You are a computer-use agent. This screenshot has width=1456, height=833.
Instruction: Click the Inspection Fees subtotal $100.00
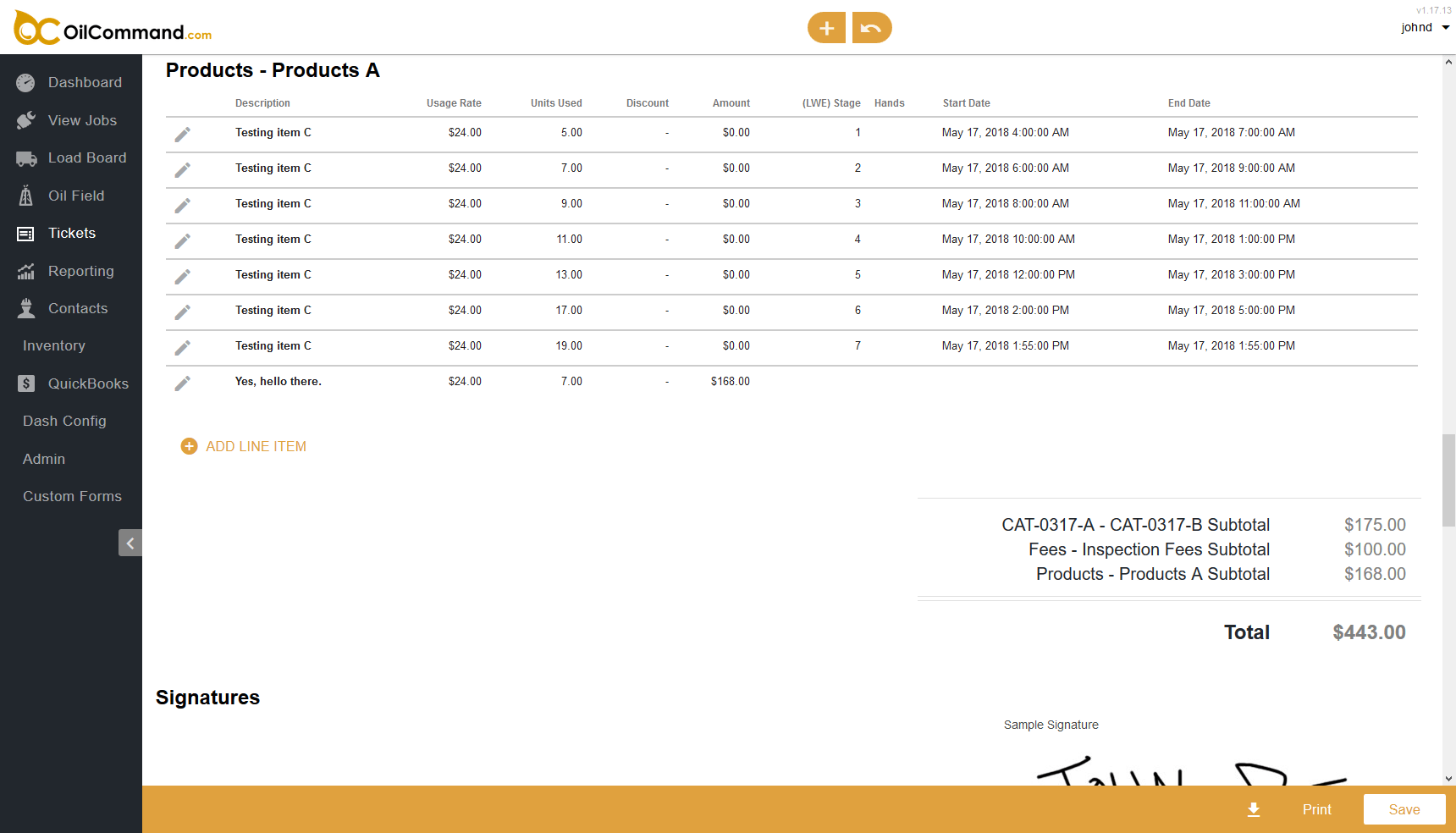pyautogui.click(x=1375, y=549)
